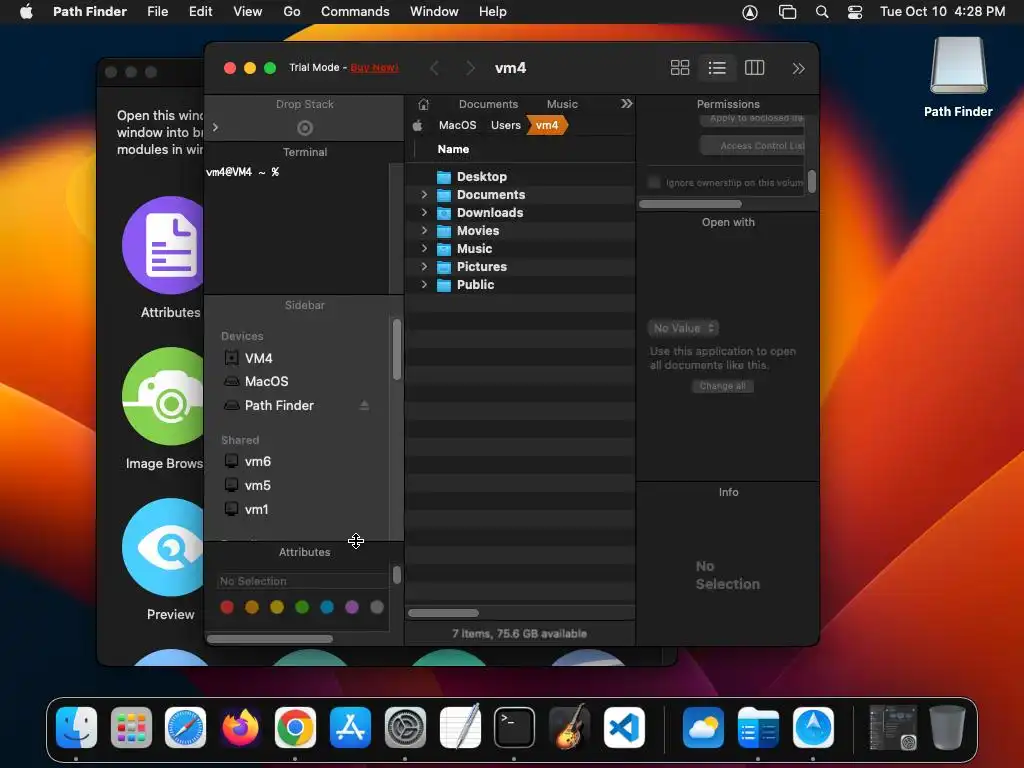1024x768 pixels.
Task: Toggle Ignore ownership on this volume checkbox
Action: click(x=654, y=183)
